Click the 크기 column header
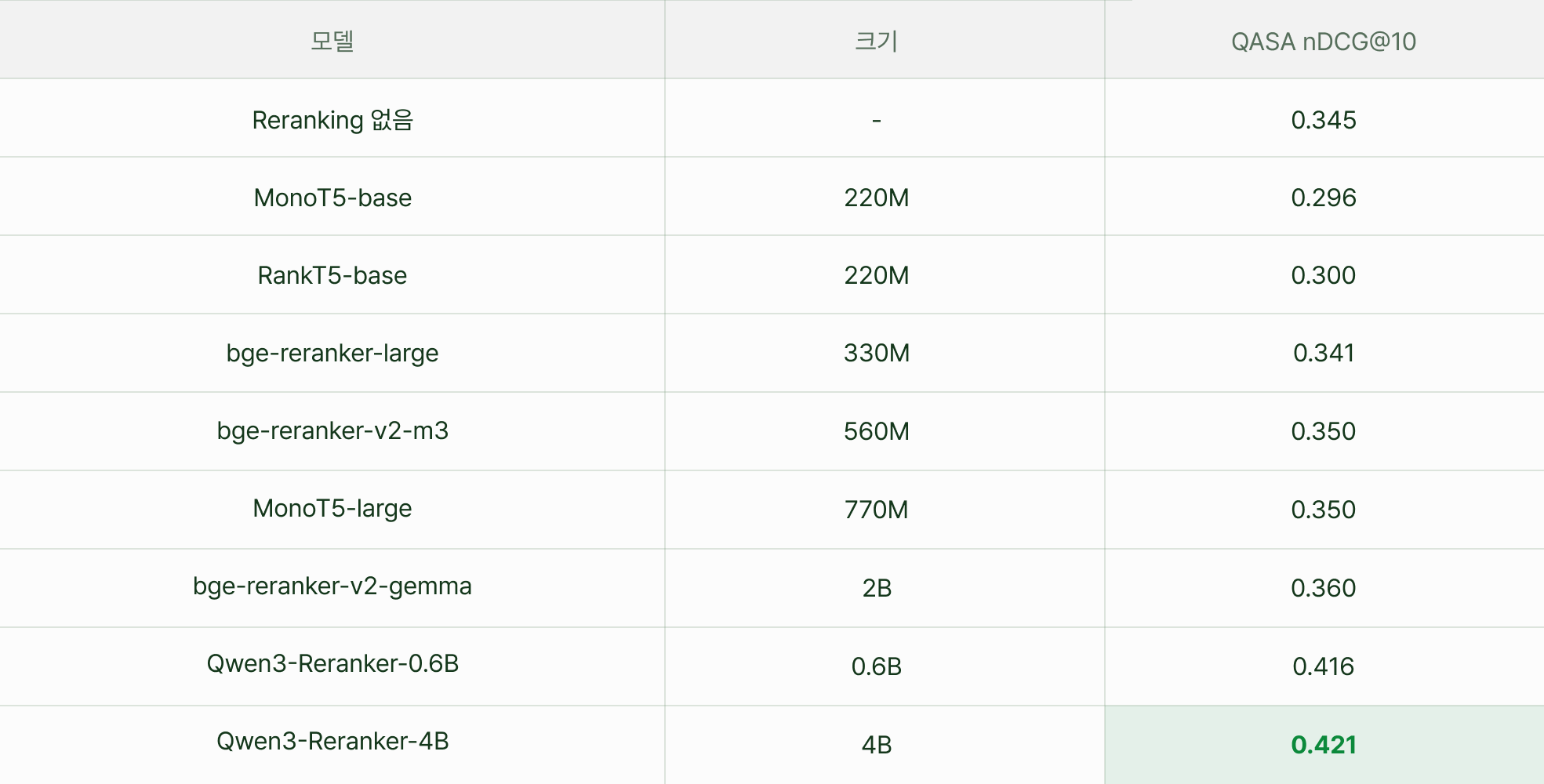The image size is (1544, 784). [877, 40]
